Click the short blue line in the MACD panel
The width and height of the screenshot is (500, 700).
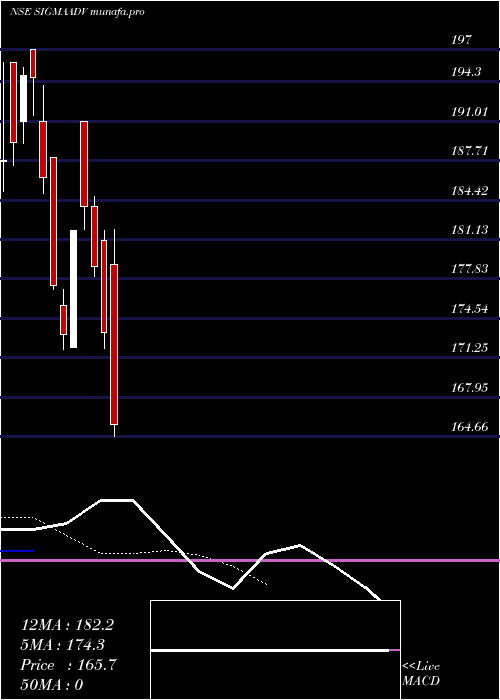coord(17,551)
